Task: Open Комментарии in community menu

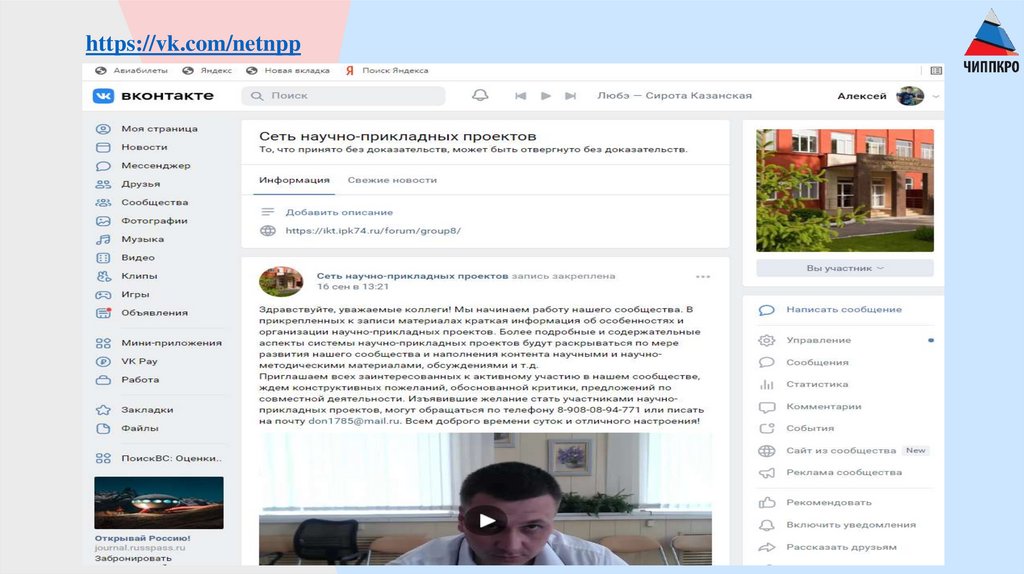Action: pyautogui.click(x=824, y=407)
